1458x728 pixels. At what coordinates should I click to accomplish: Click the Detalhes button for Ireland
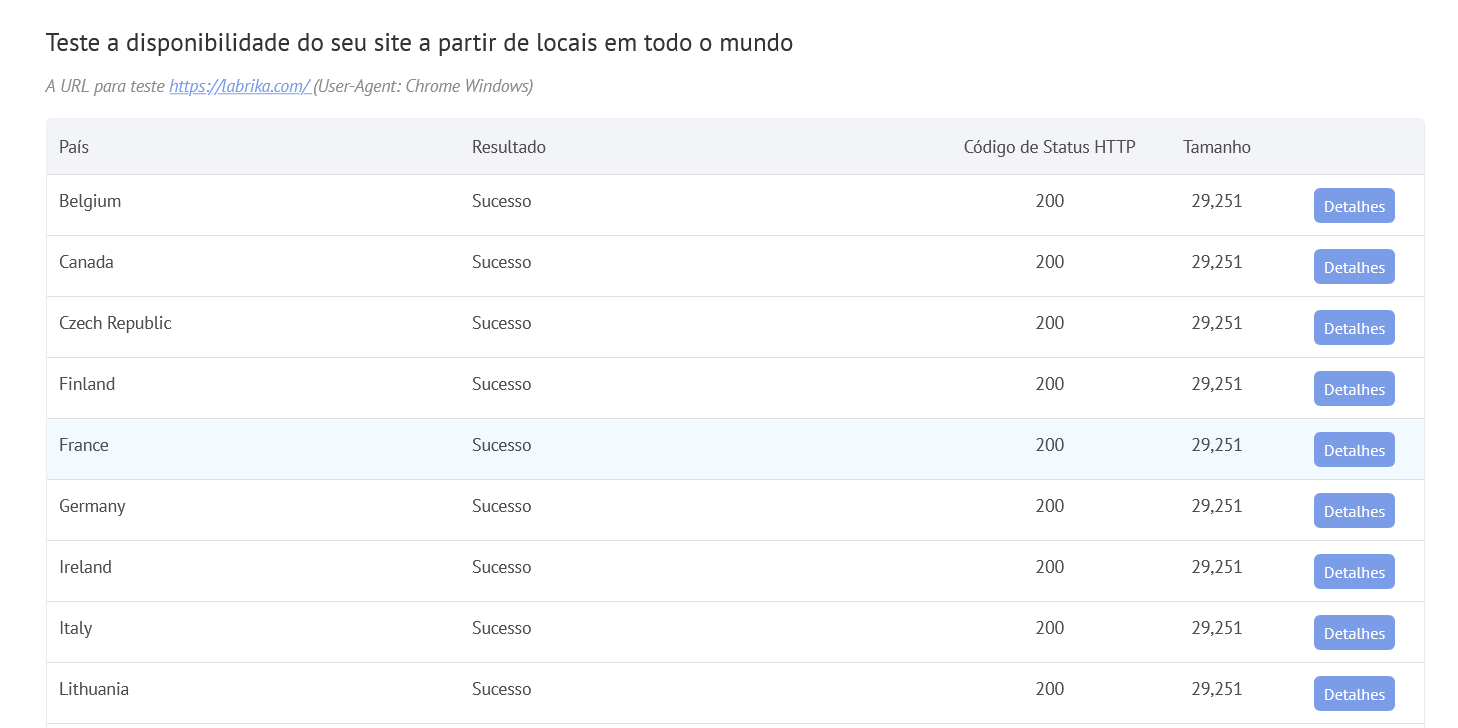click(x=1353, y=571)
